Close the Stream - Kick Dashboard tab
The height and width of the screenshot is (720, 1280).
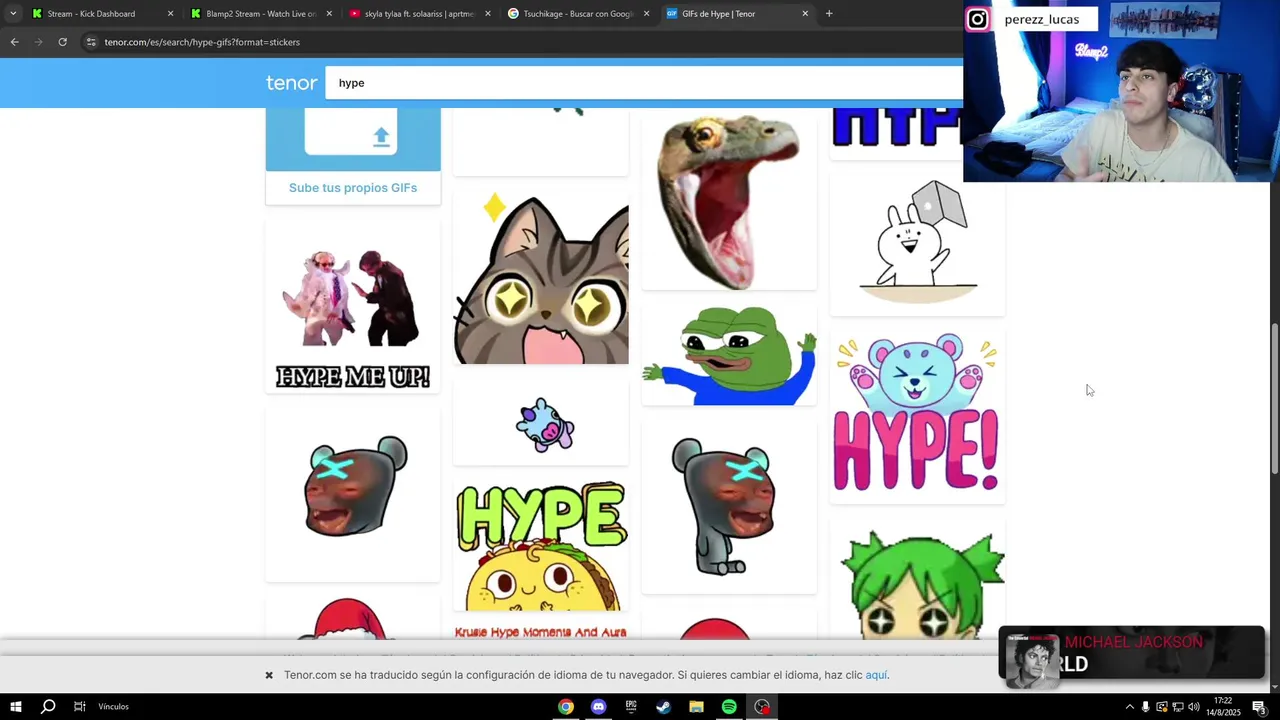click(x=170, y=14)
